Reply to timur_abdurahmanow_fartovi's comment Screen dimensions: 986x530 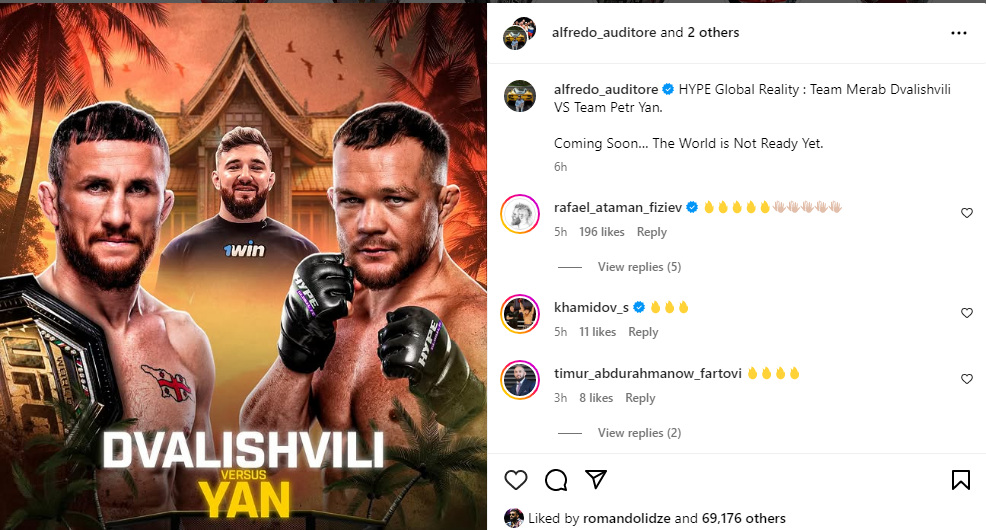640,398
